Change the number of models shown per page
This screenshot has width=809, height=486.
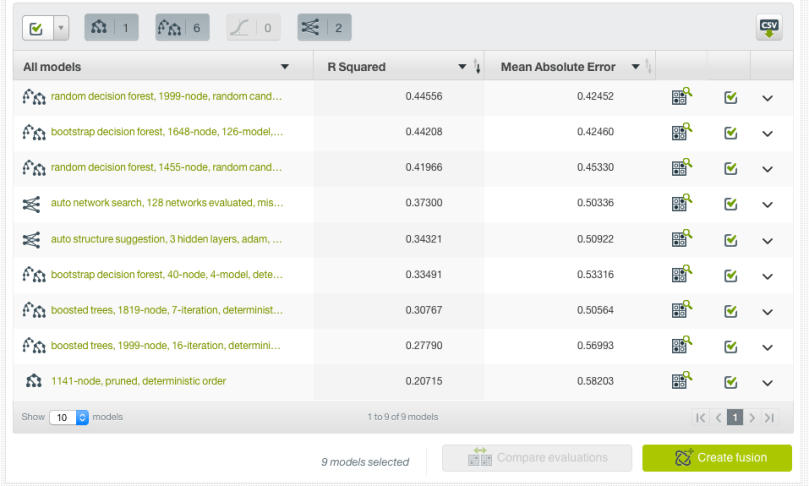click(69, 417)
